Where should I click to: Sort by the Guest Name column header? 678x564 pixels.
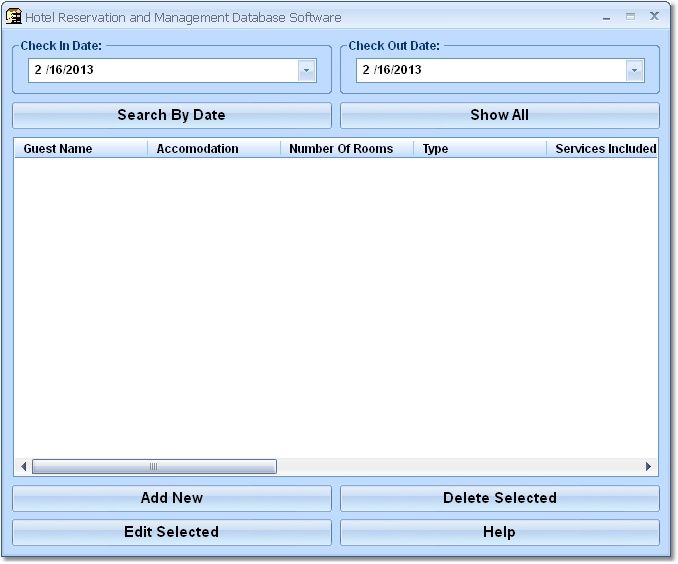tap(81, 149)
